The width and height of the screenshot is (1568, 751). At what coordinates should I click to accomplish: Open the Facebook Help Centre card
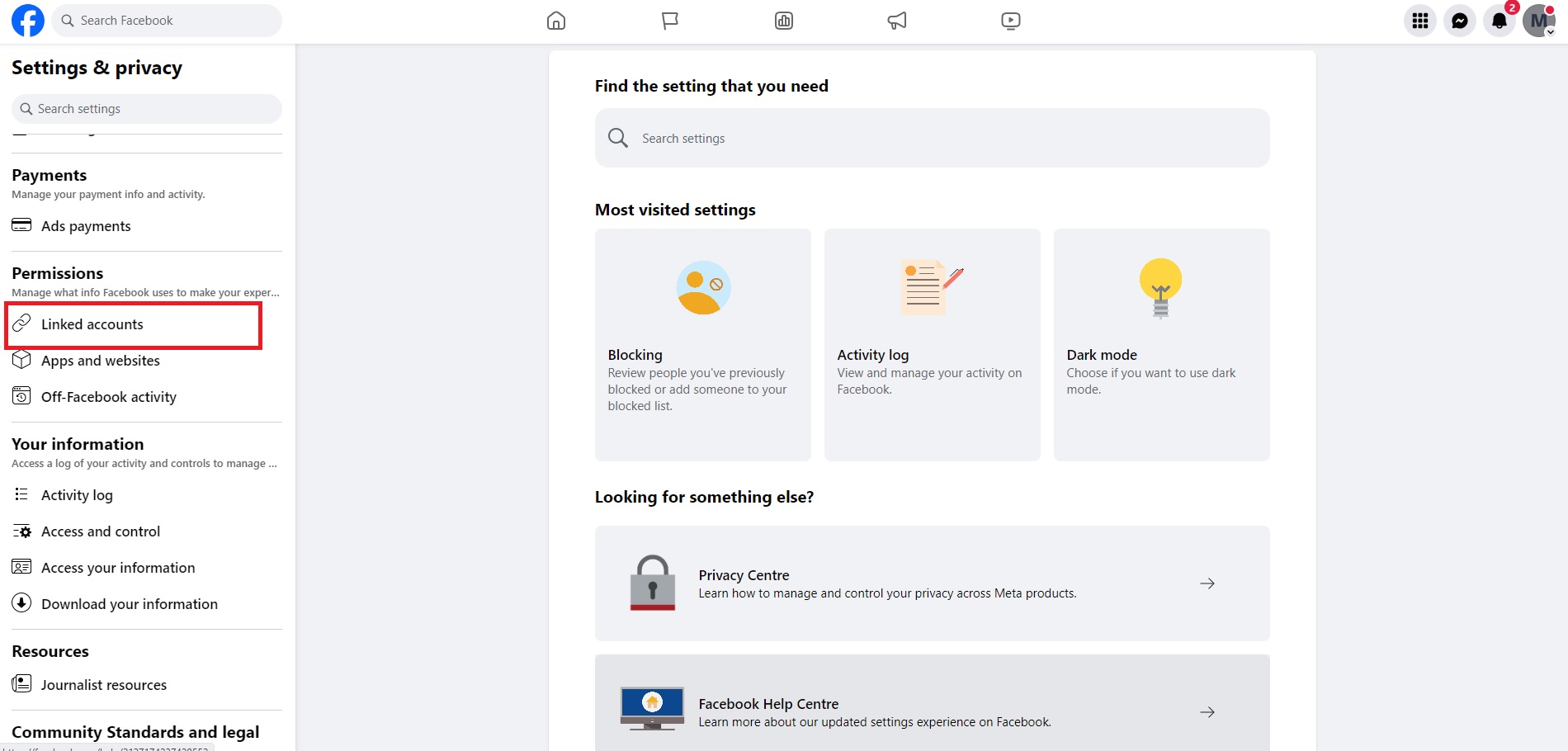click(933, 703)
